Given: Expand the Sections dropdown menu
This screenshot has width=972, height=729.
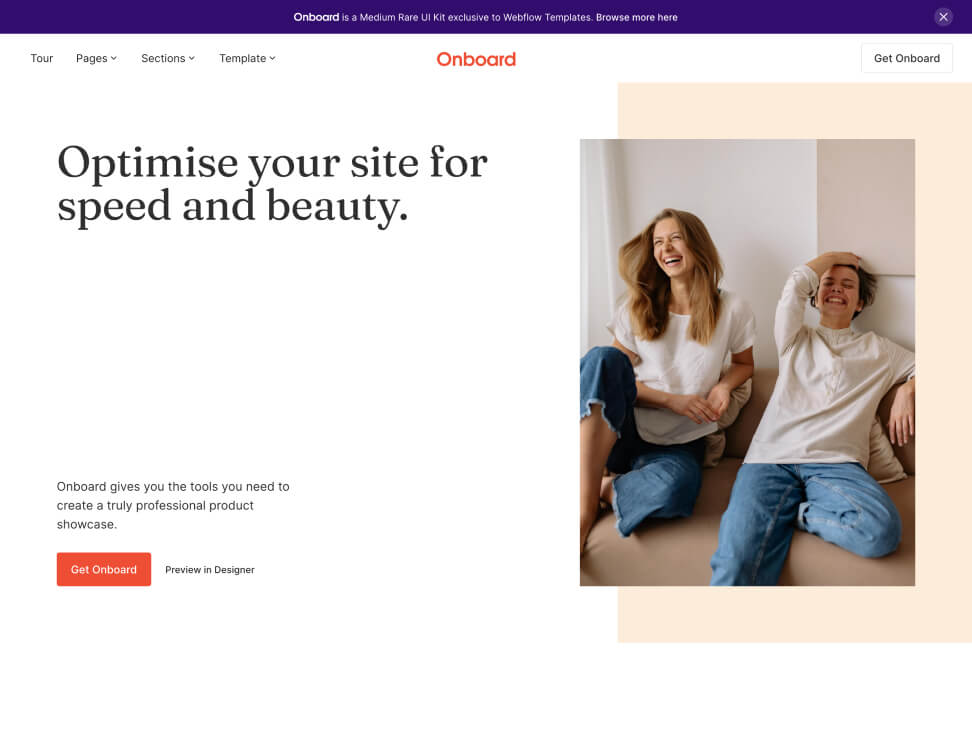Looking at the screenshot, I should coord(163,58).
